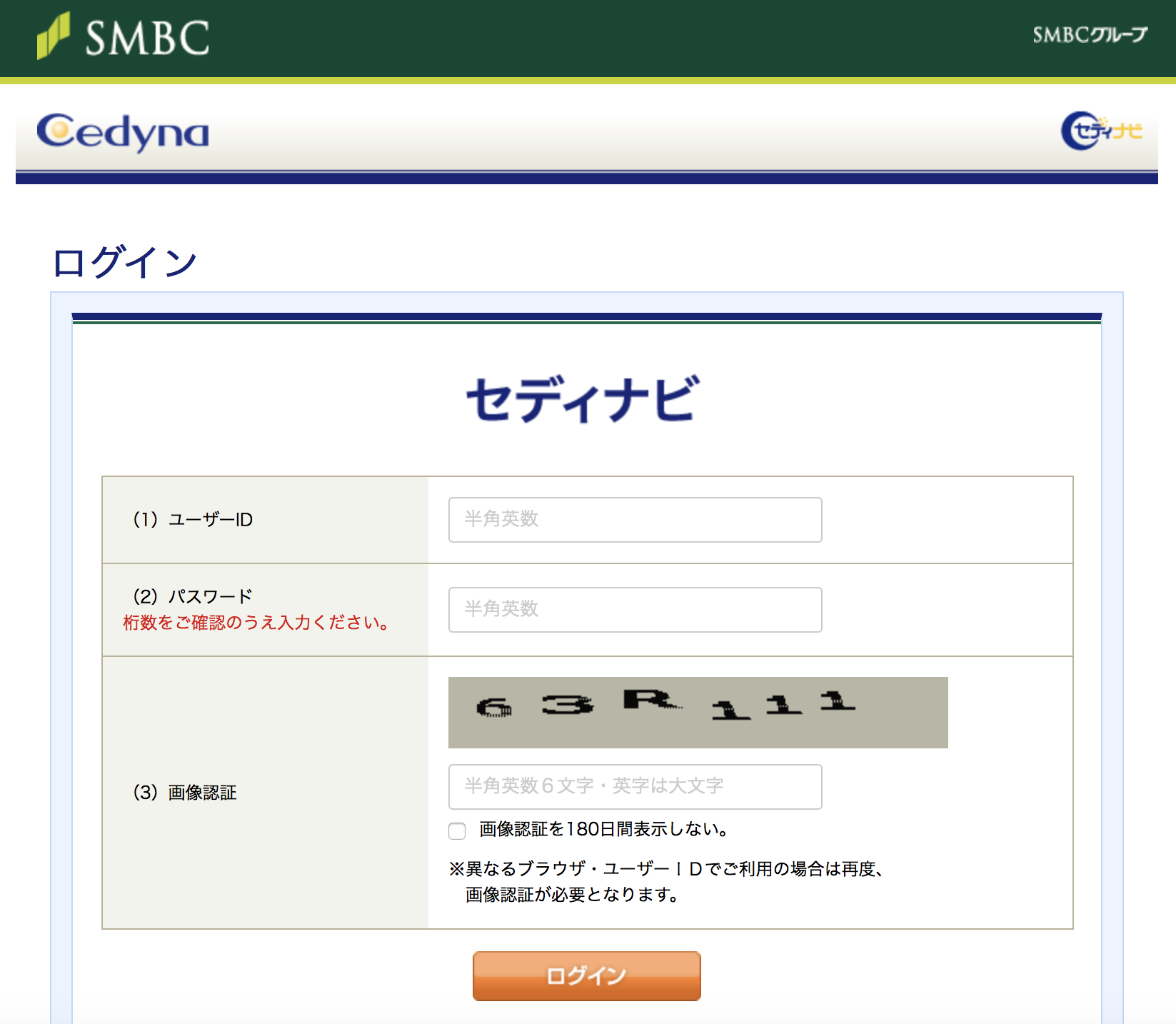Click the 画像認証を180日間表示しない label text
1176x1024 pixels.
tap(604, 829)
